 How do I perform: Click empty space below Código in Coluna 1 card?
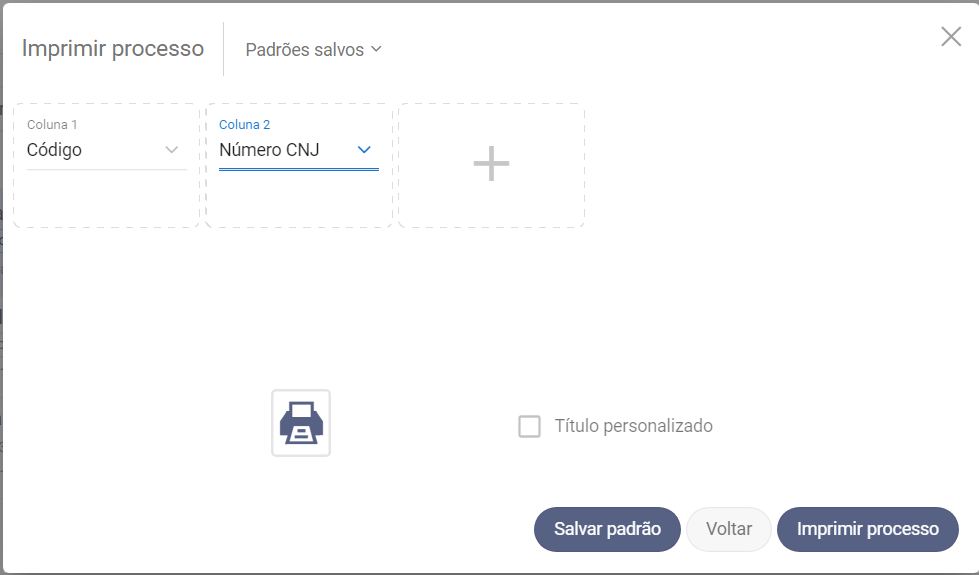[106, 200]
